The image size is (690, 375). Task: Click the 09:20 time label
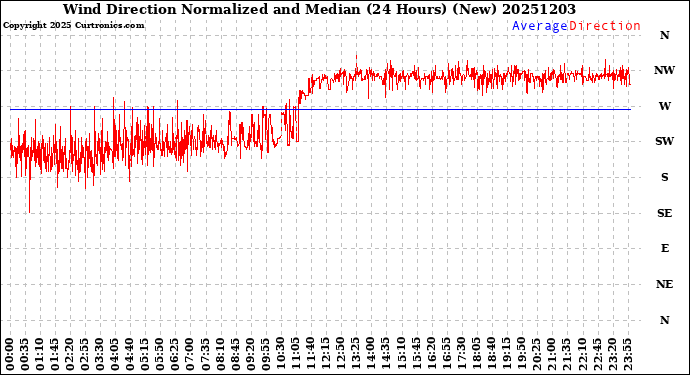(250, 354)
